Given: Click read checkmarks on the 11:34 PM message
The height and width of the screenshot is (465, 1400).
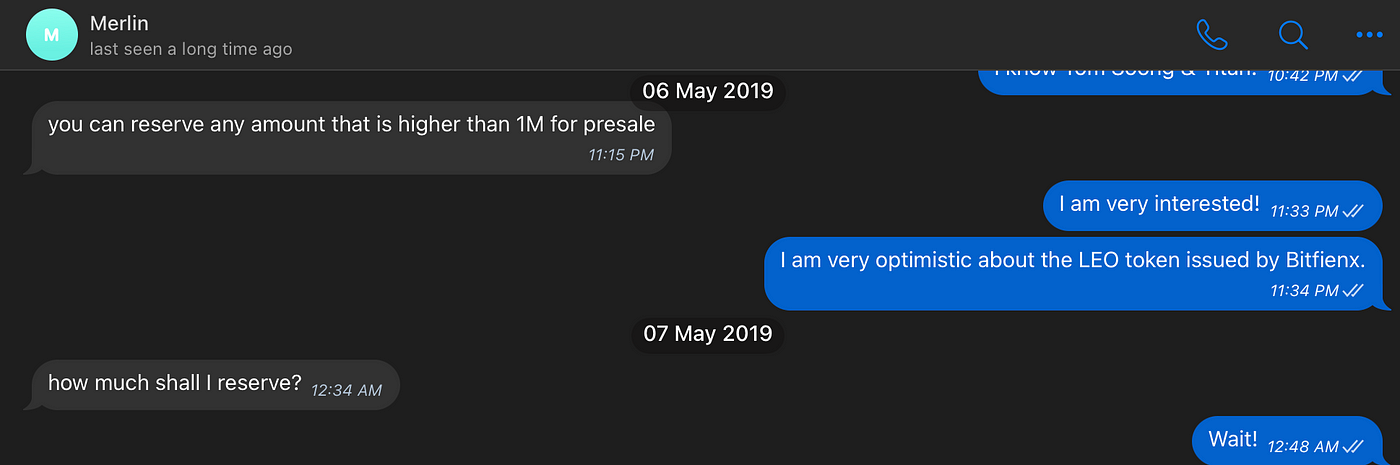Looking at the screenshot, I should pyautogui.click(x=1353, y=290).
